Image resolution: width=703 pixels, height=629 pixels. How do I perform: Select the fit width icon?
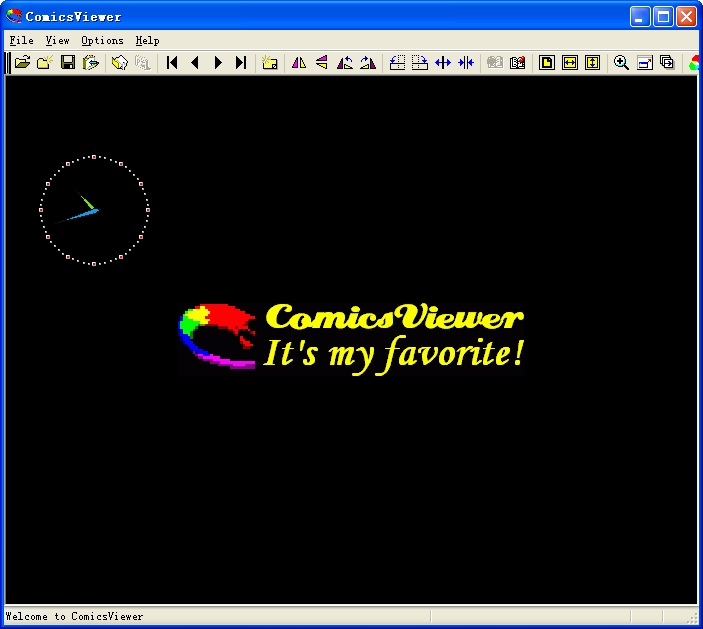[x=570, y=62]
